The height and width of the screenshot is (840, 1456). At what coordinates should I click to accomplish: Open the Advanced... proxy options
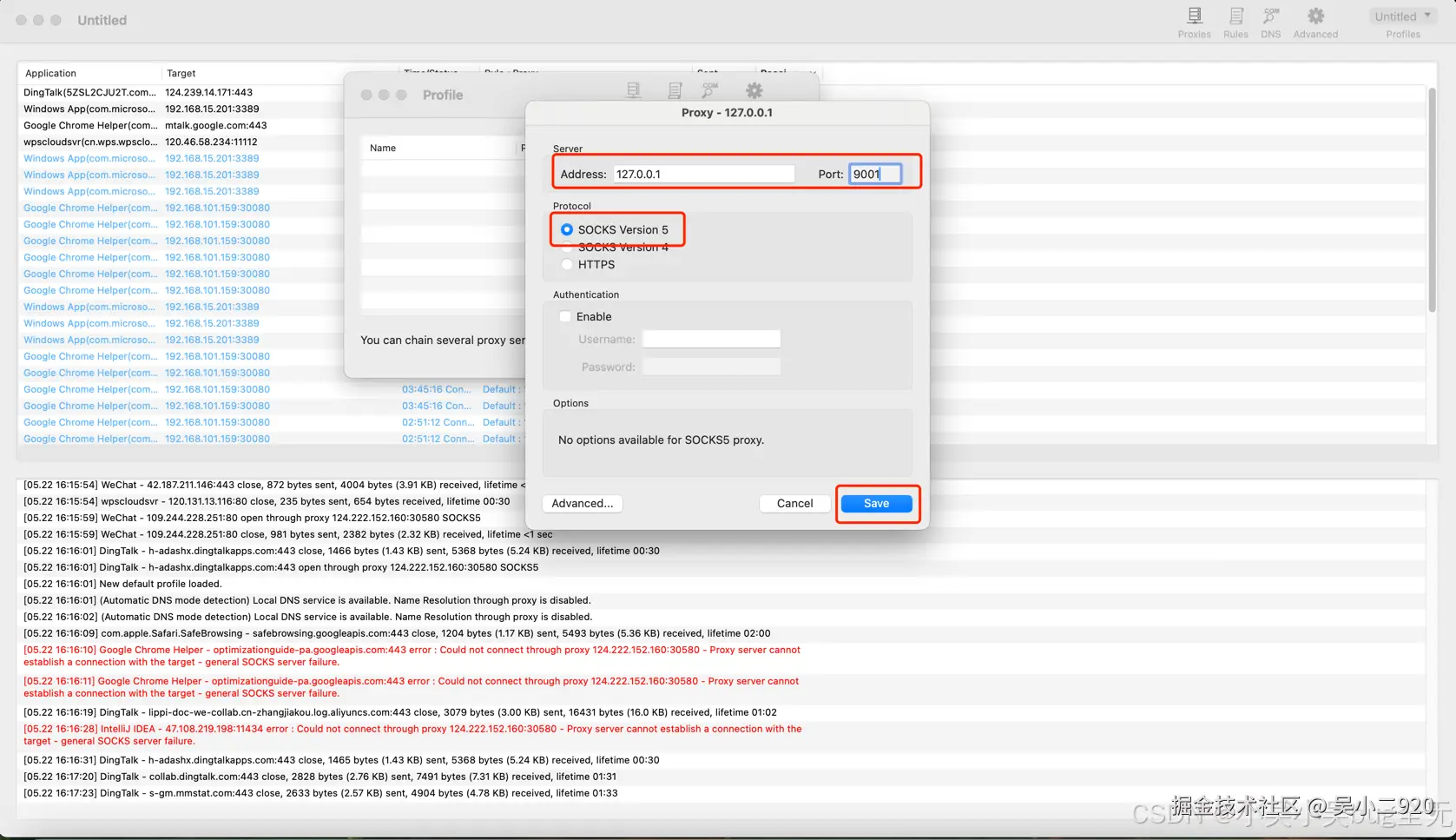(582, 503)
